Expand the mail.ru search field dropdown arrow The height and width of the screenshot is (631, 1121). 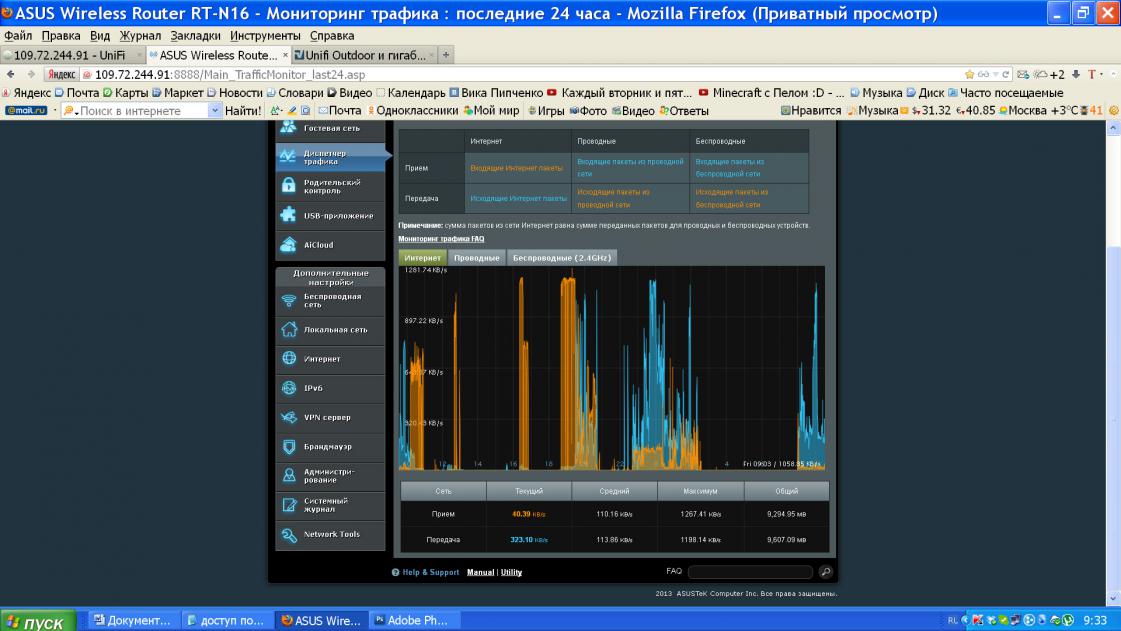pos(215,111)
